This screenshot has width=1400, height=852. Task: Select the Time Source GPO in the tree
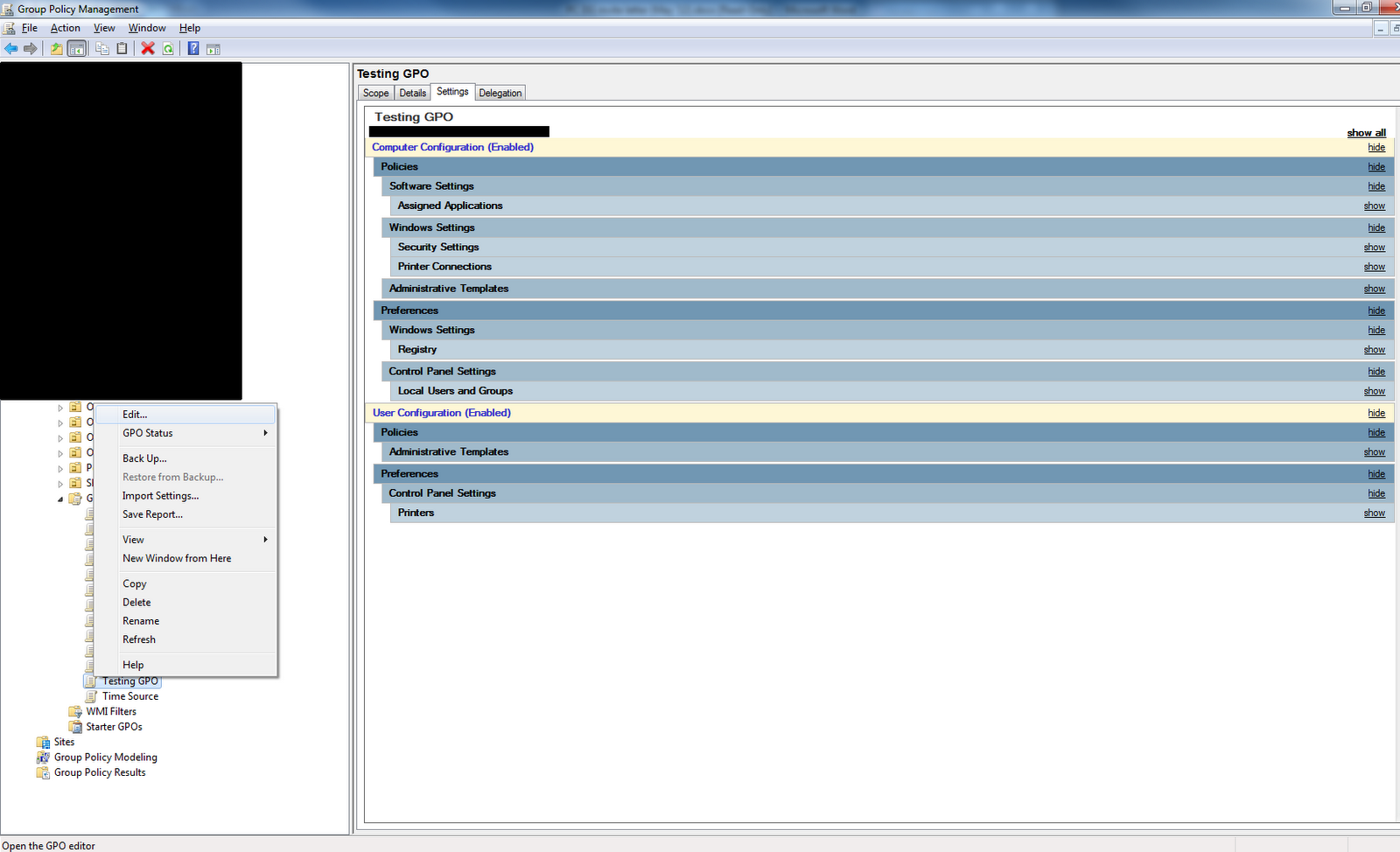pyautogui.click(x=131, y=695)
